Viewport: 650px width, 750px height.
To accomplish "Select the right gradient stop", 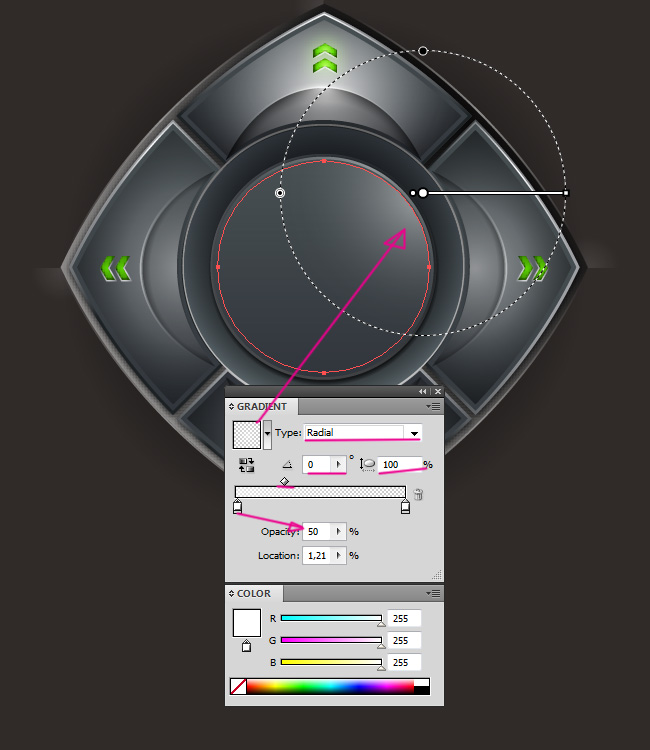I will (x=405, y=508).
